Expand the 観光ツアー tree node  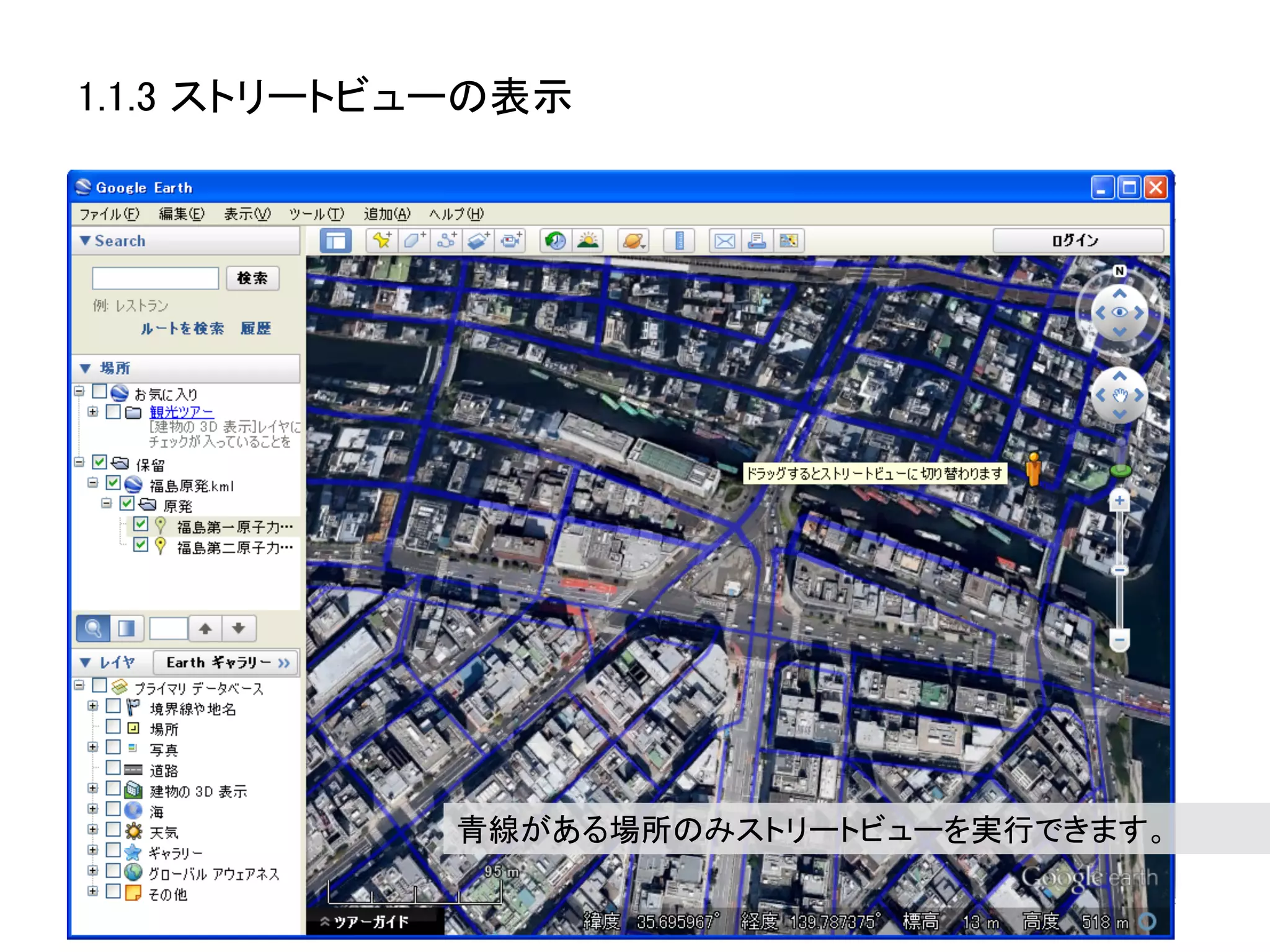(93, 412)
